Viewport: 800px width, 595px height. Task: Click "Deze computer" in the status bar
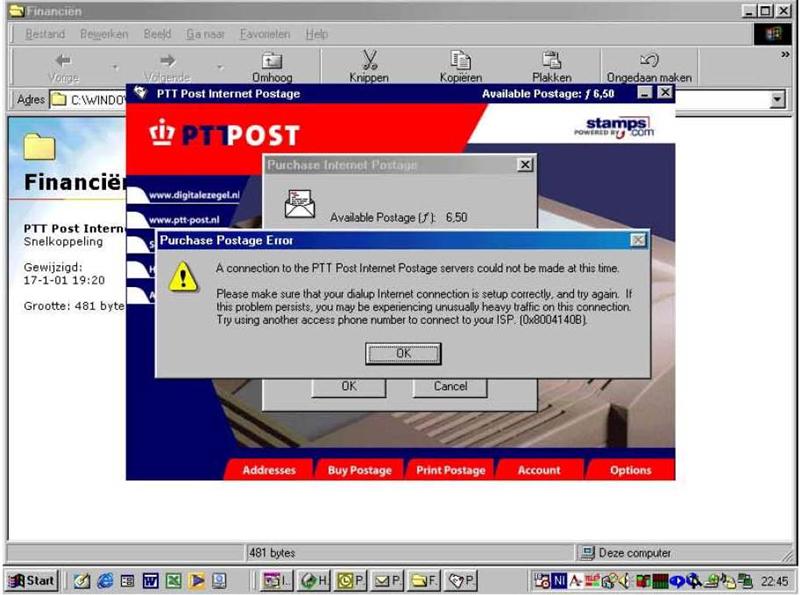coord(635,553)
